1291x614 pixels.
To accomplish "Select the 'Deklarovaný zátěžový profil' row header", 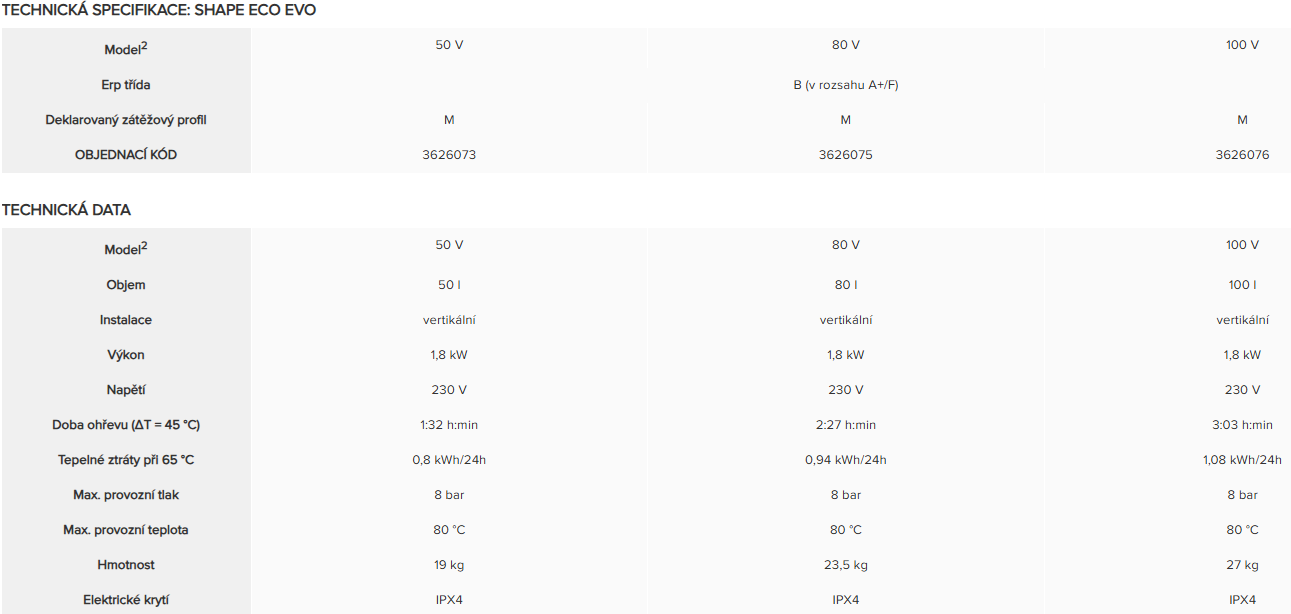I will (x=126, y=120).
